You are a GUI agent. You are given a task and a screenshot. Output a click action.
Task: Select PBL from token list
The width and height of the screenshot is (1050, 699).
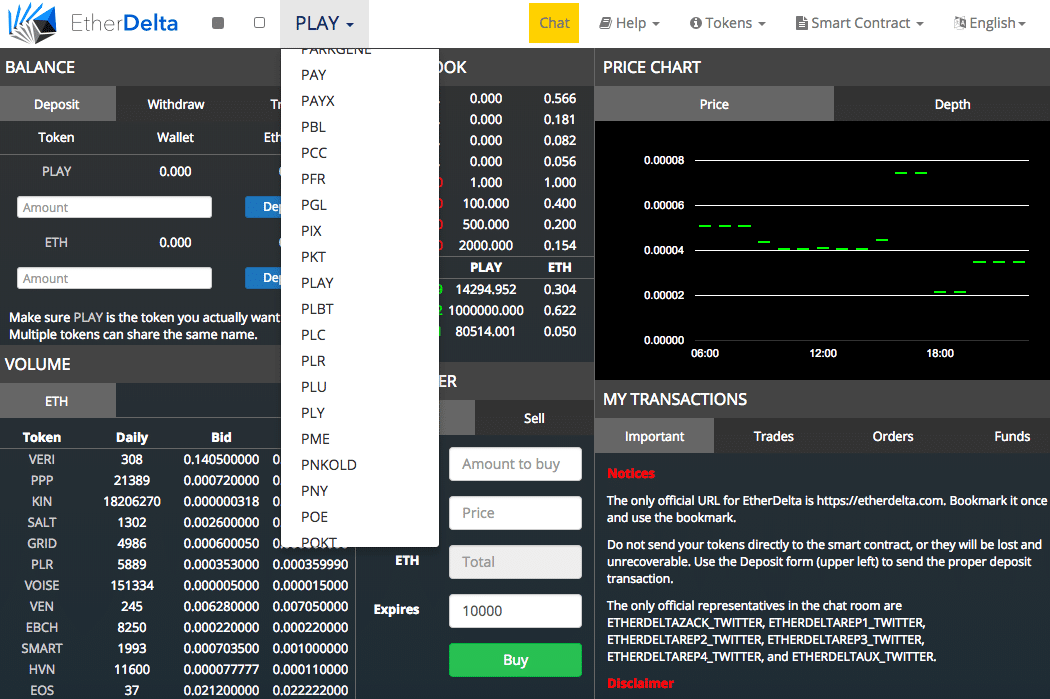click(x=360, y=127)
